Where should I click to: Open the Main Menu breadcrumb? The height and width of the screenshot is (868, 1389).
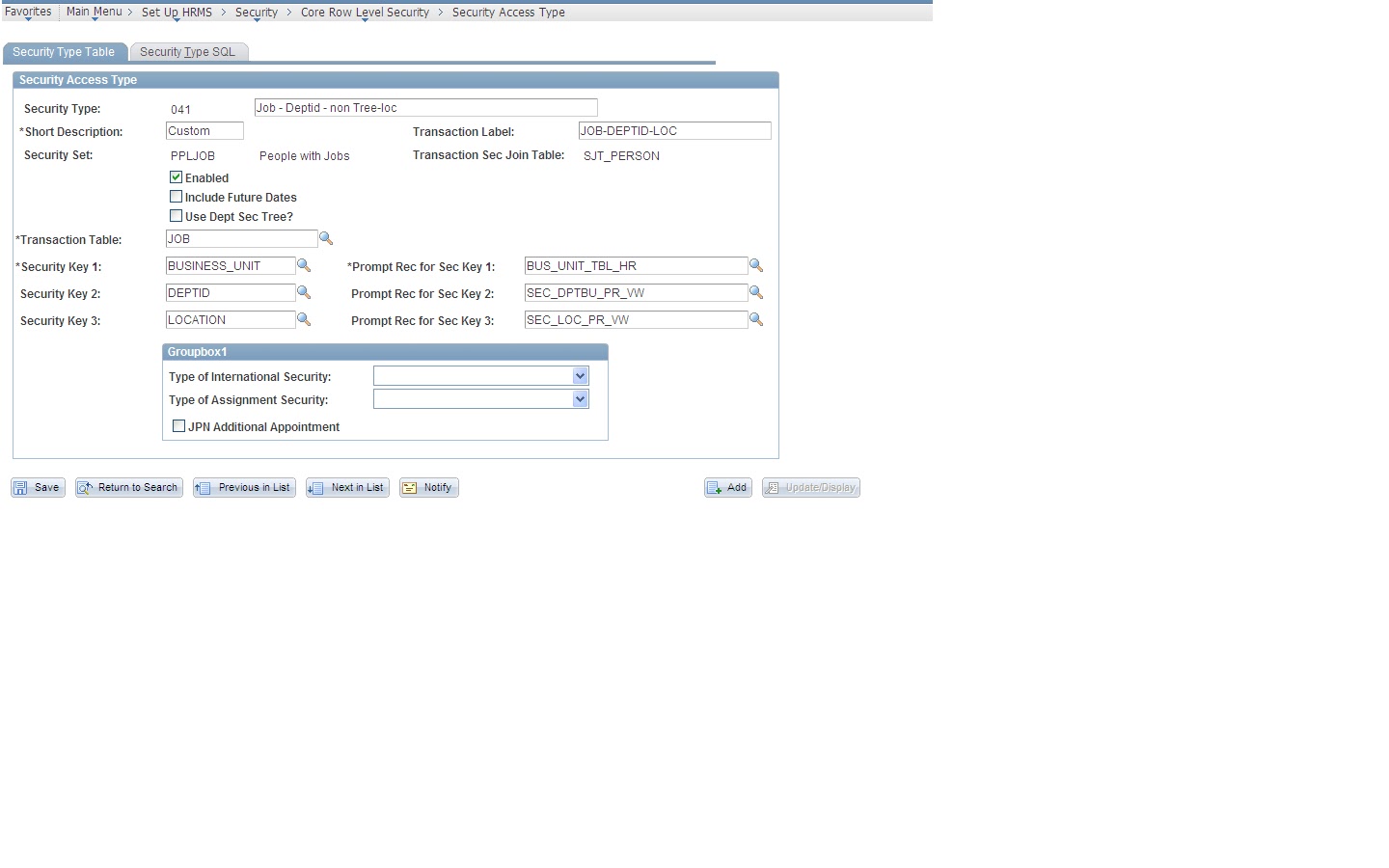point(94,12)
